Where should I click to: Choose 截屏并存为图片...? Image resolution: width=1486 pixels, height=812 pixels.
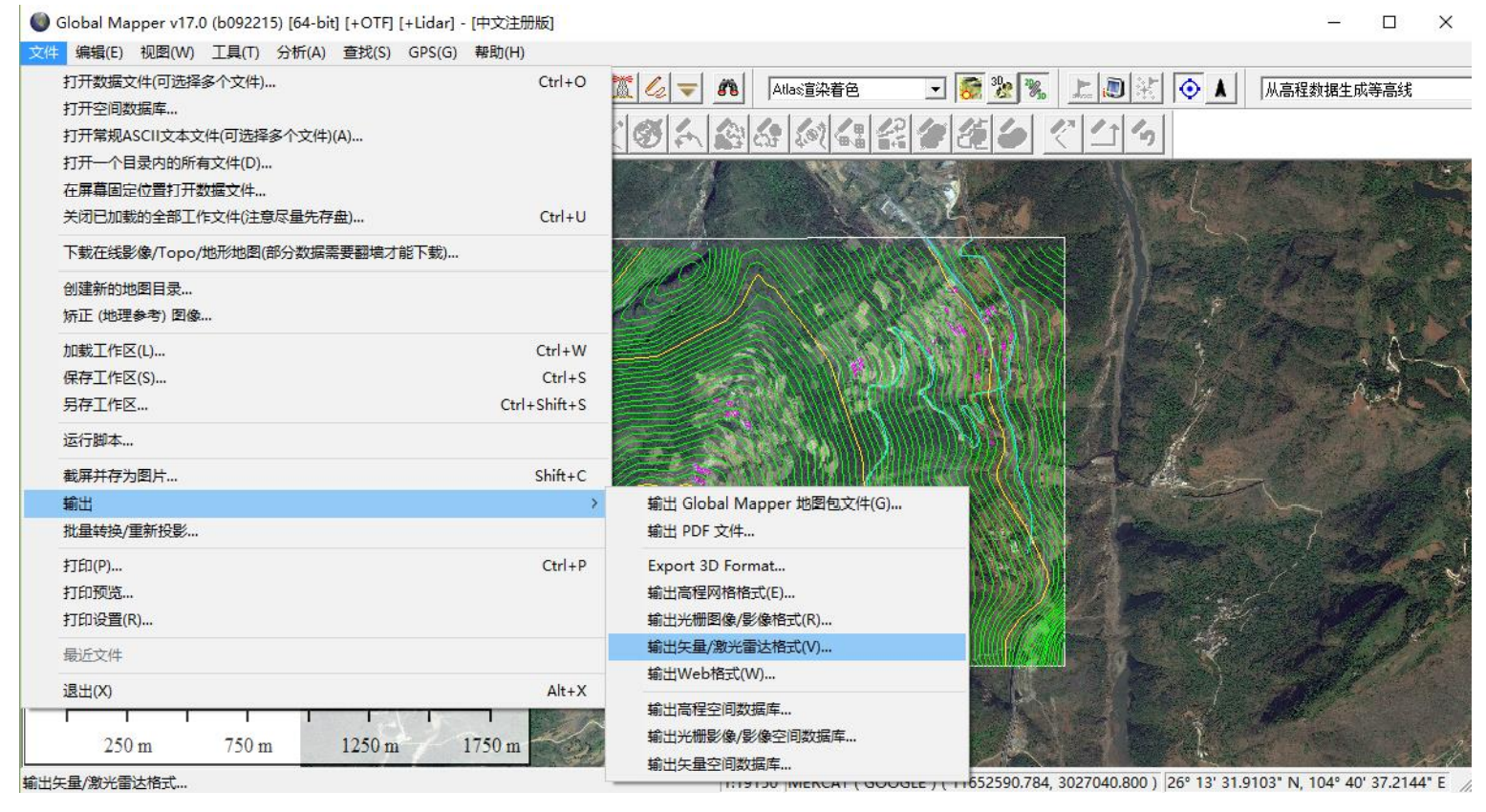pos(315,476)
